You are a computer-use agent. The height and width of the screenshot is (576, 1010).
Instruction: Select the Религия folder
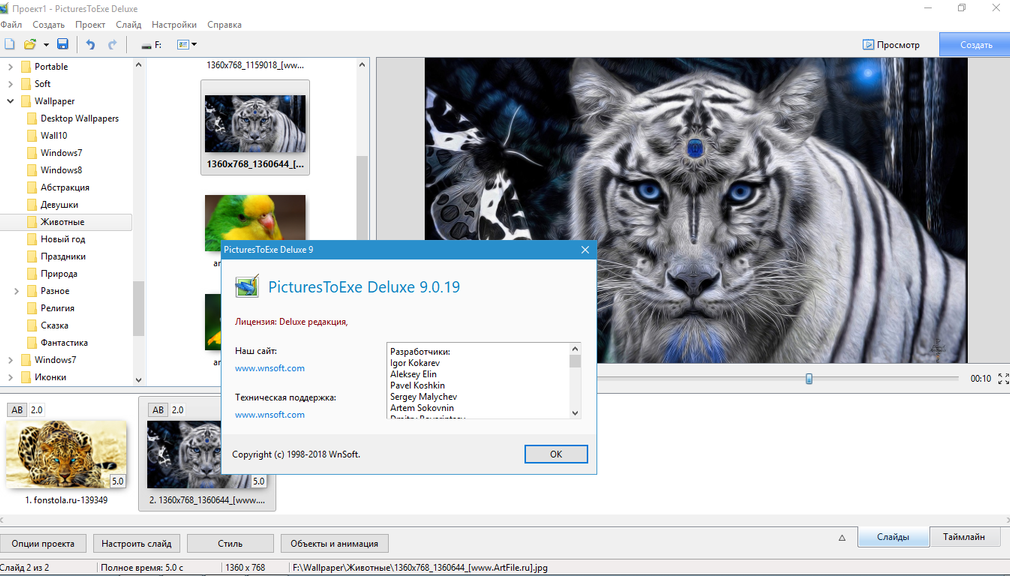pos(57,309)
